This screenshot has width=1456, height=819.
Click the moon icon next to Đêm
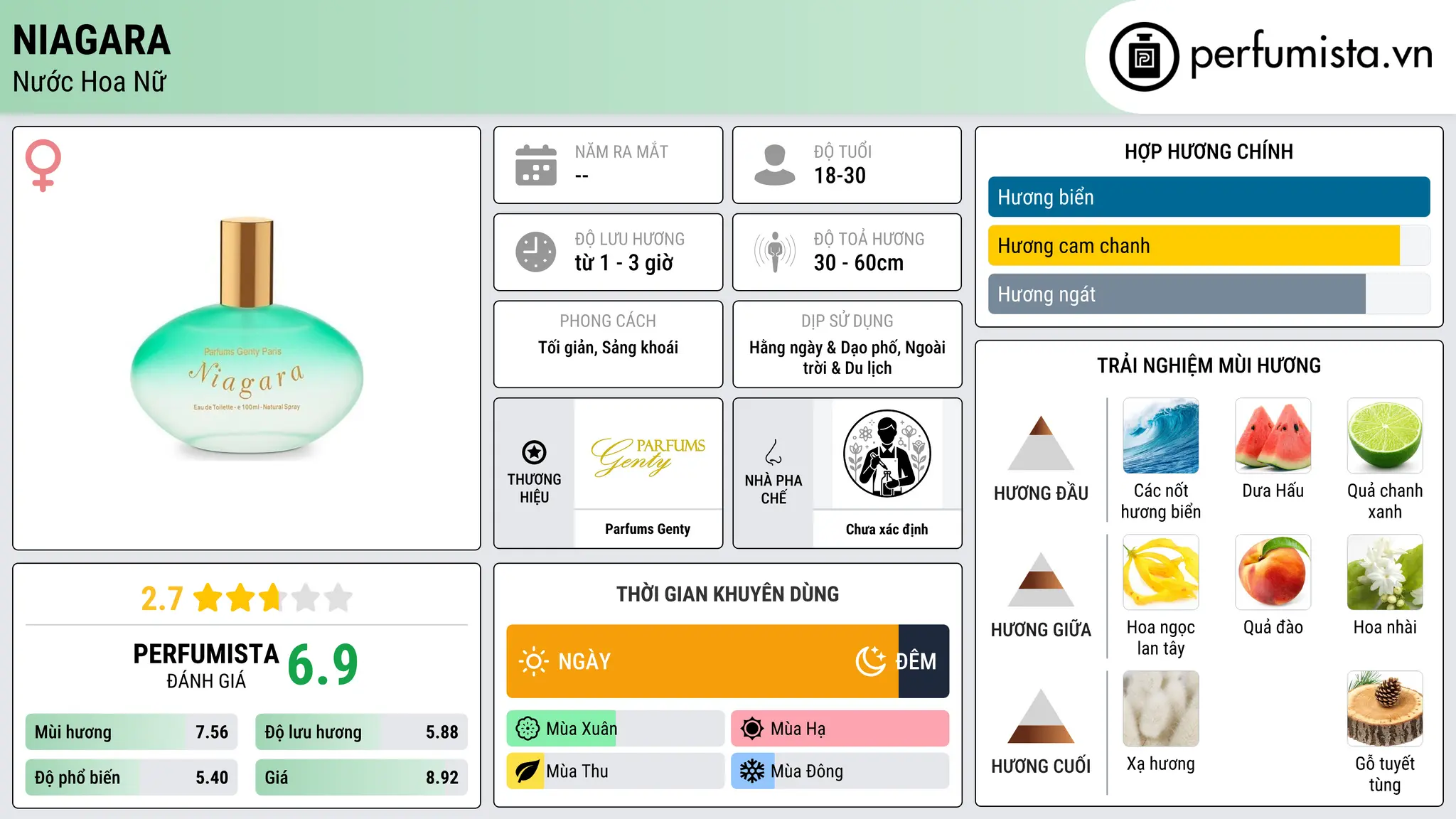tap(871, 661)
